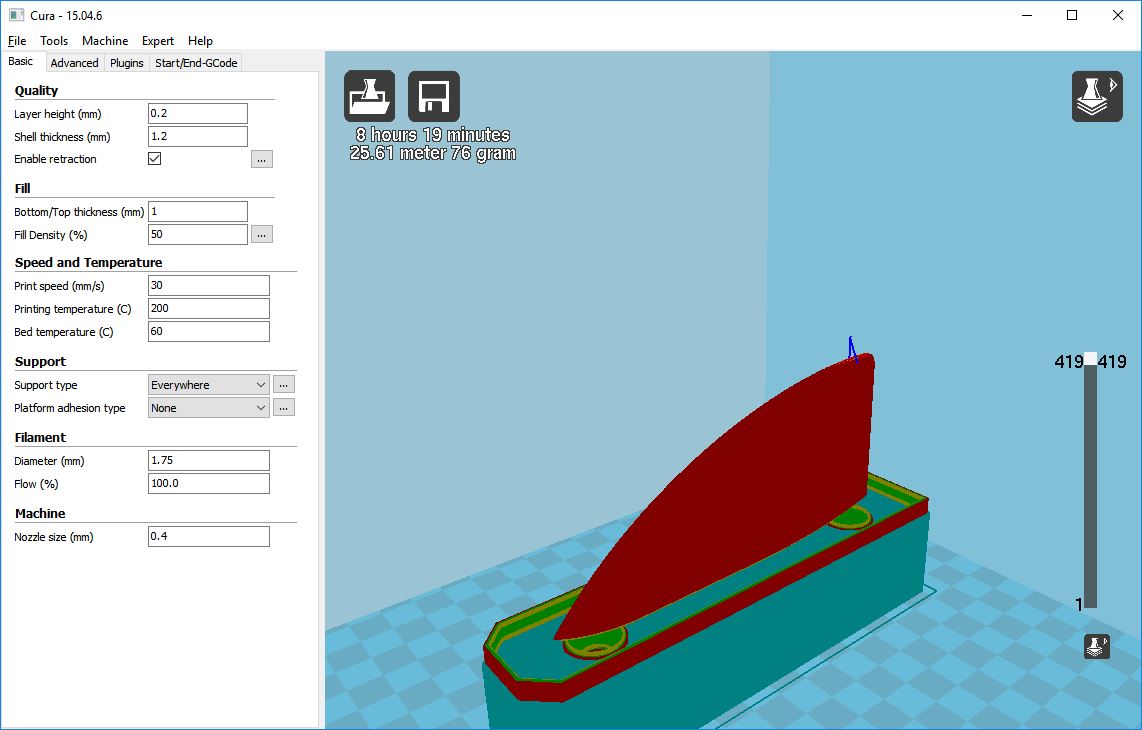Click the 'Quality' section heading

pyautogui.click(x=36, y=90)
